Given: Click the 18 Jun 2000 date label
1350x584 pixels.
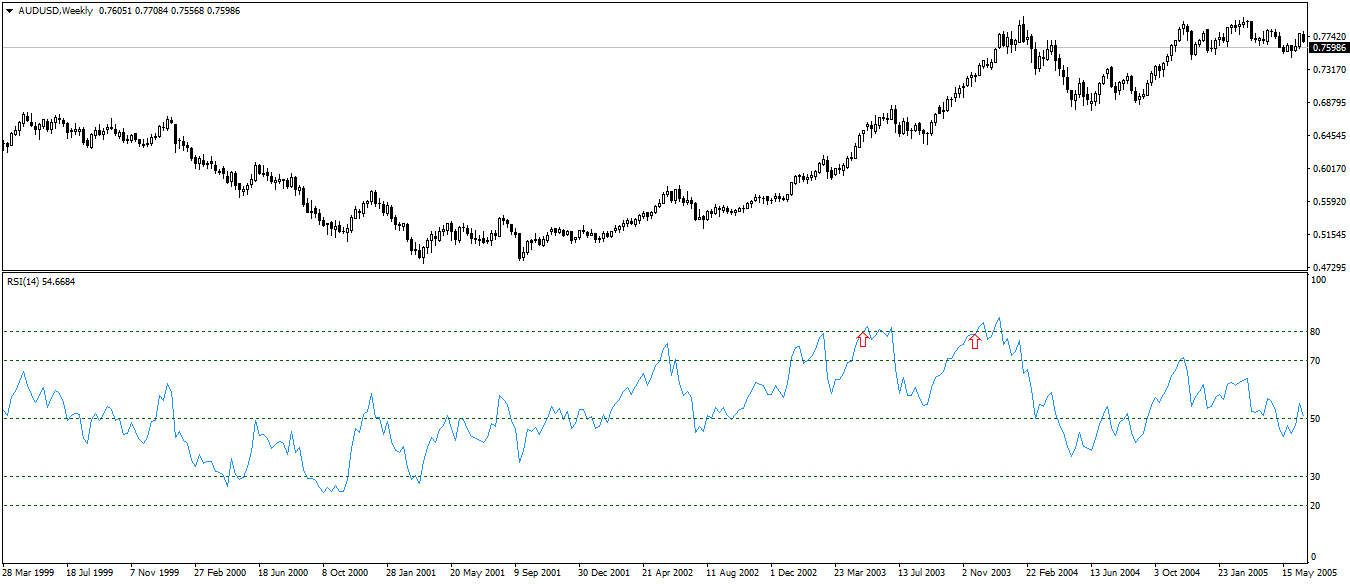Looking at the screenshot, I should click(x=283, y=573).
